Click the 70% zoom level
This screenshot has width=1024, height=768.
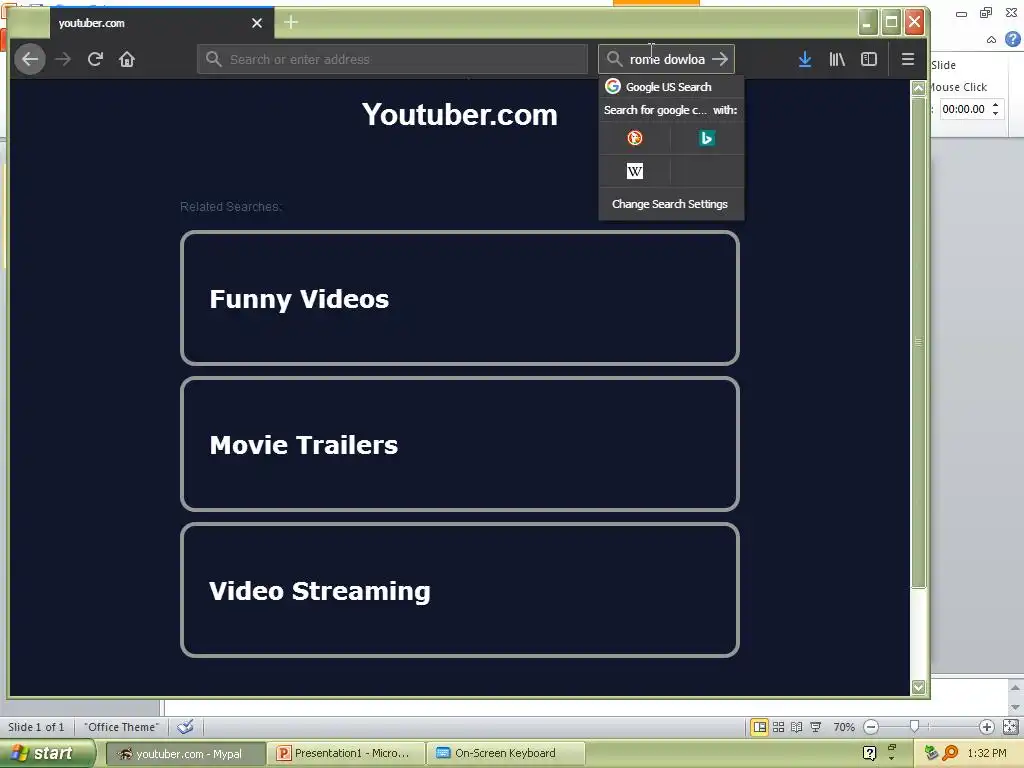(844, 727)
